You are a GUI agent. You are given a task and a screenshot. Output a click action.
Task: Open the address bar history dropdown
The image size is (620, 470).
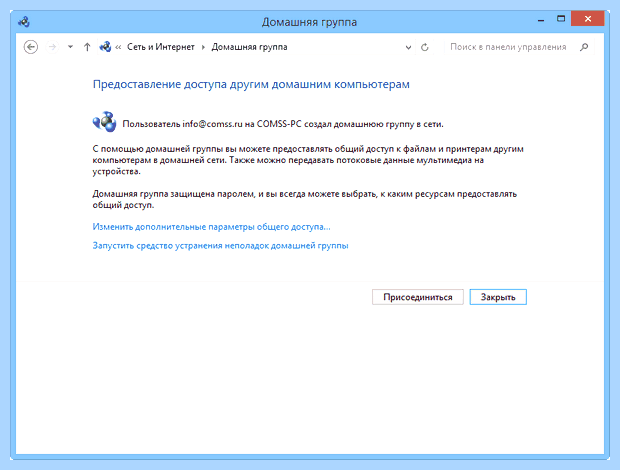[x=408, y=47]
